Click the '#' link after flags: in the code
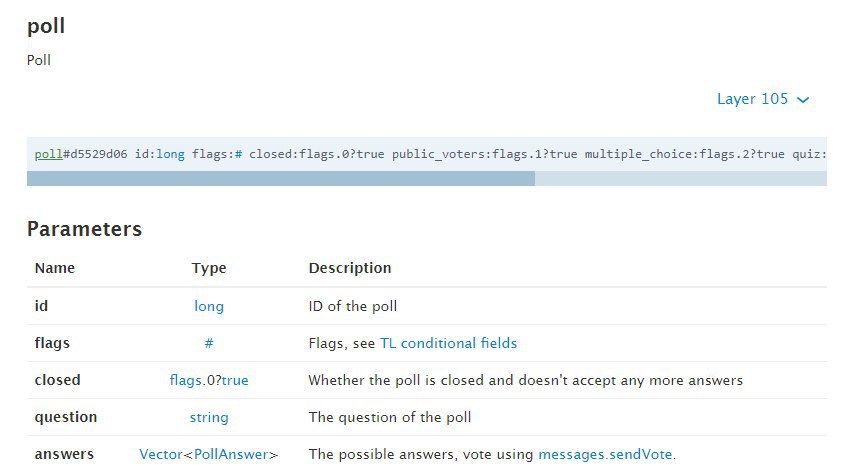 (238, 154)
